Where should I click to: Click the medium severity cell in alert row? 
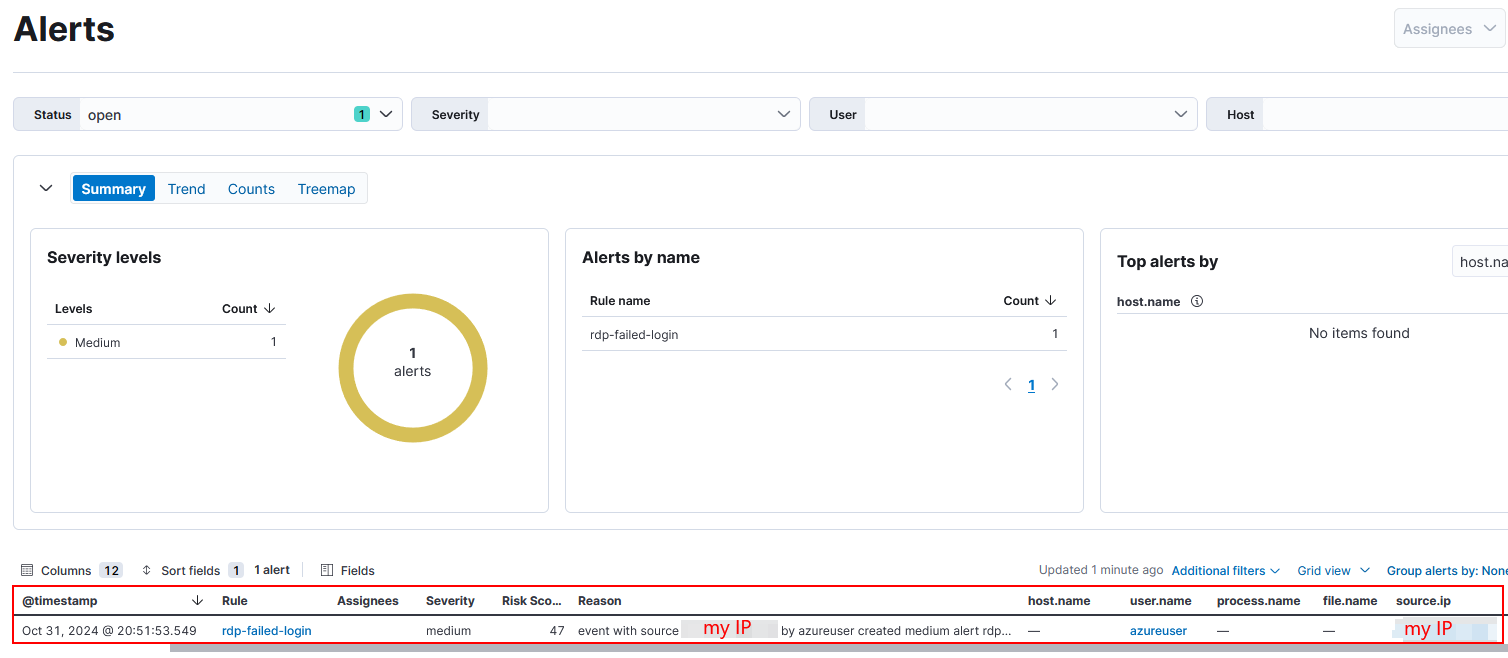click(448, 631)
